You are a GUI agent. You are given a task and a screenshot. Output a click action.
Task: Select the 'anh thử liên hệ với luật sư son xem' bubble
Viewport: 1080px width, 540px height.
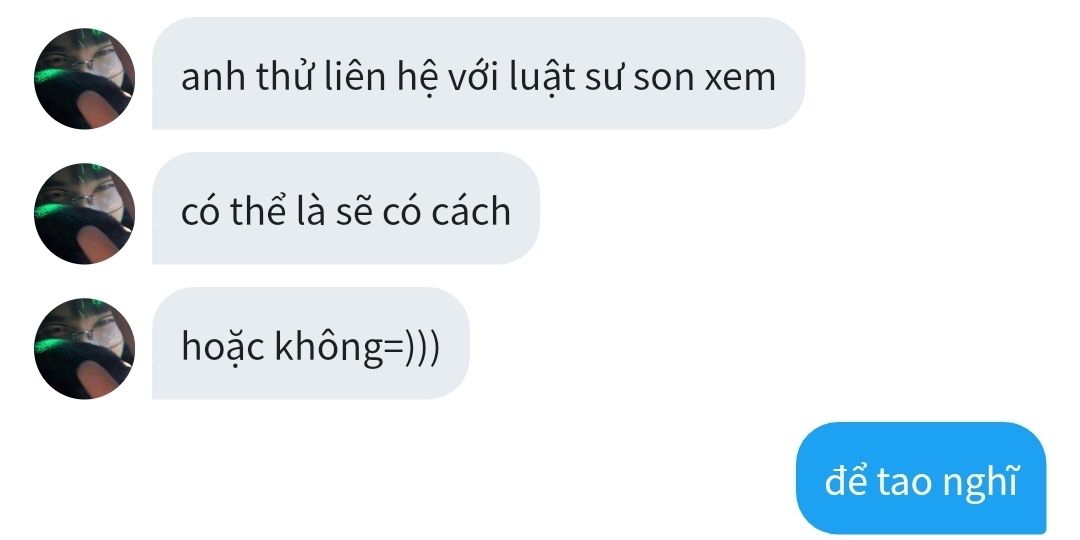point(478,73)
